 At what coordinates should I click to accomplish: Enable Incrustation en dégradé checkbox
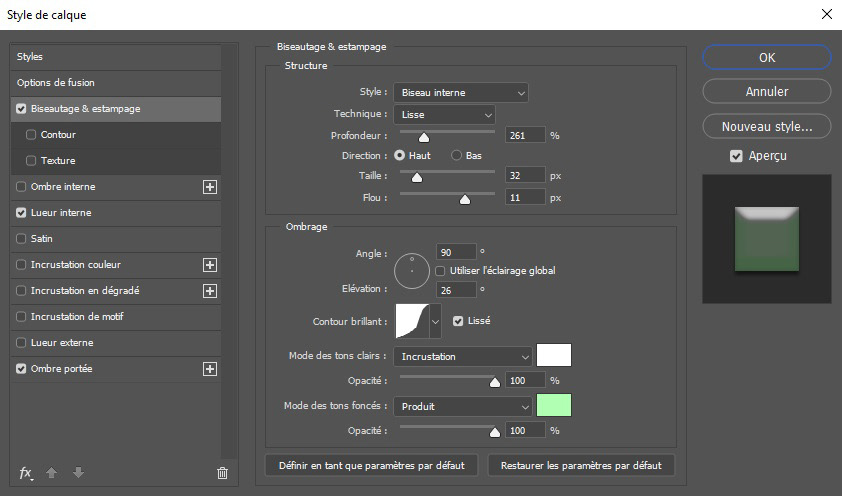21,290
